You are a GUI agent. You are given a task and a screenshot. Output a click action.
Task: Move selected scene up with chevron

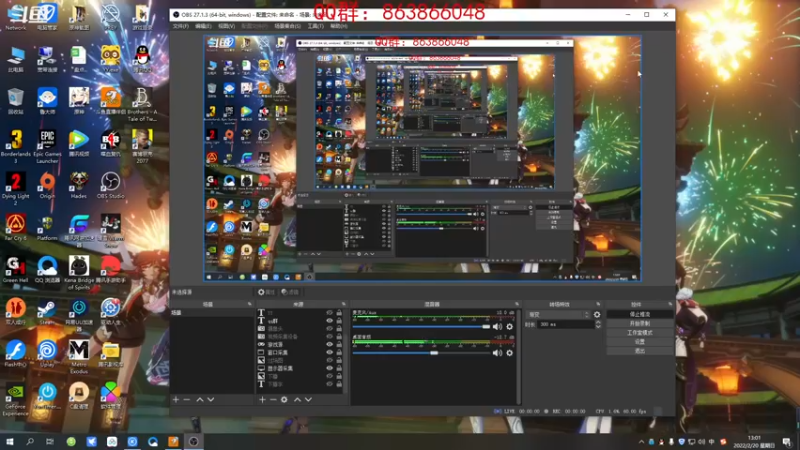pos(200,399)
